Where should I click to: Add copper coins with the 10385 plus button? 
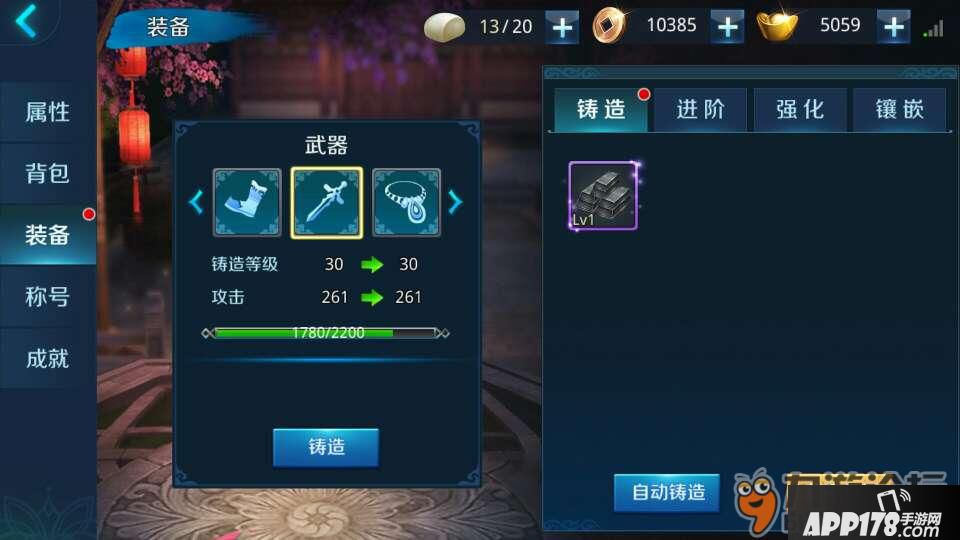click(727, 27)
